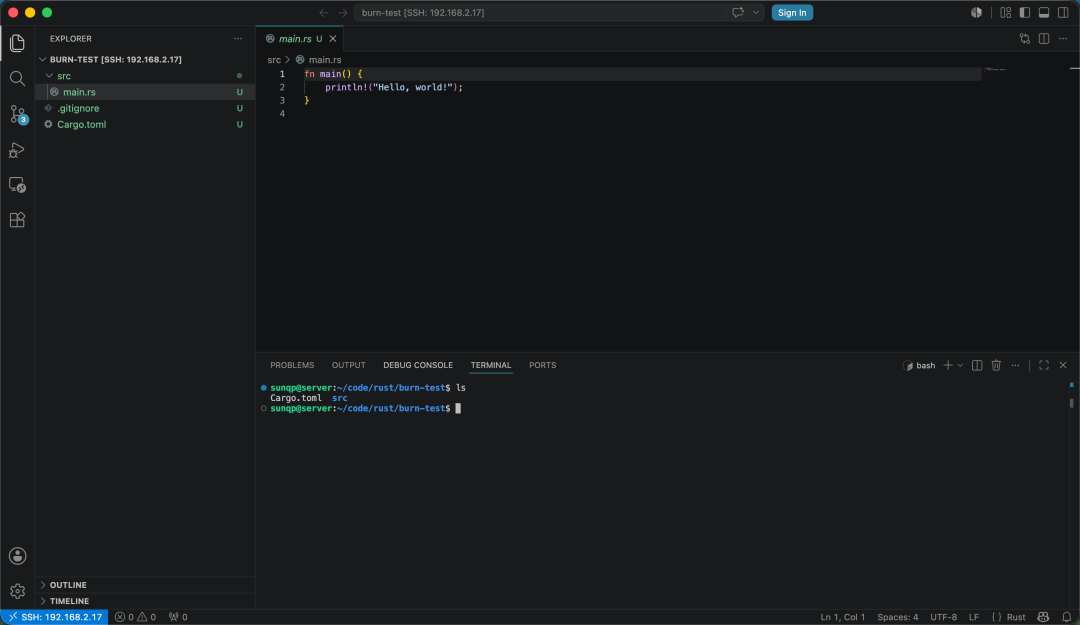Click the terminal vertical scrollbar

coord(1071,403)
